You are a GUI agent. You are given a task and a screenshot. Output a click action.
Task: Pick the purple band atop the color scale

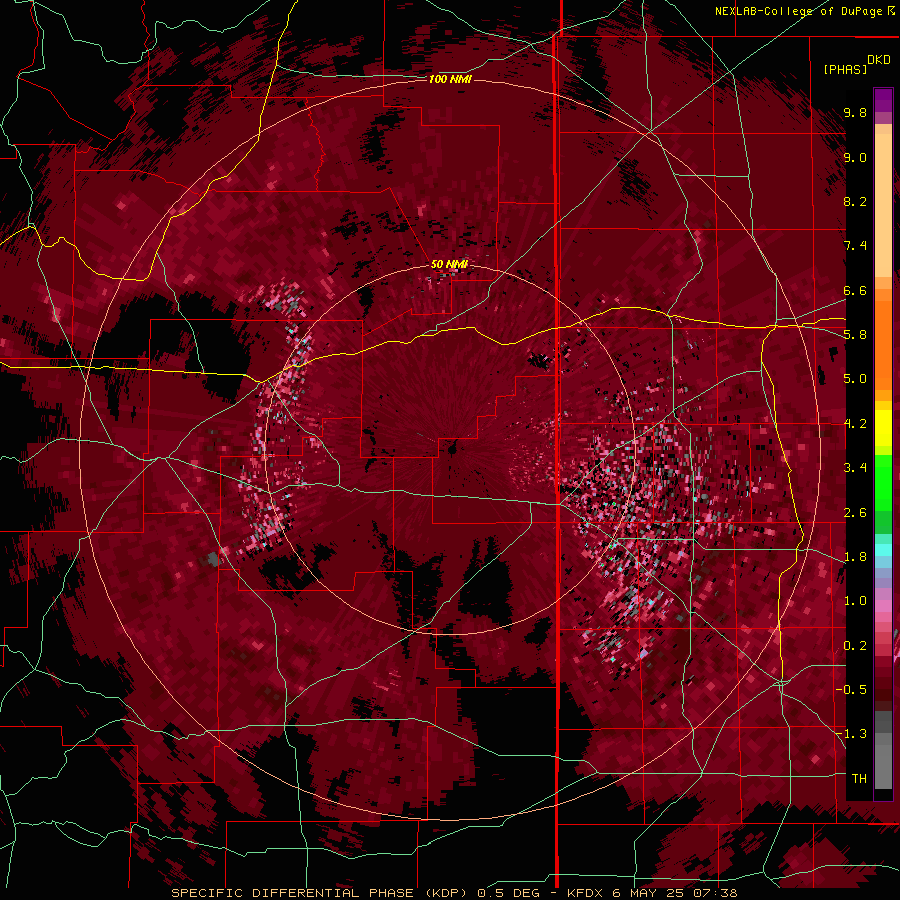[x=883, y=100]
